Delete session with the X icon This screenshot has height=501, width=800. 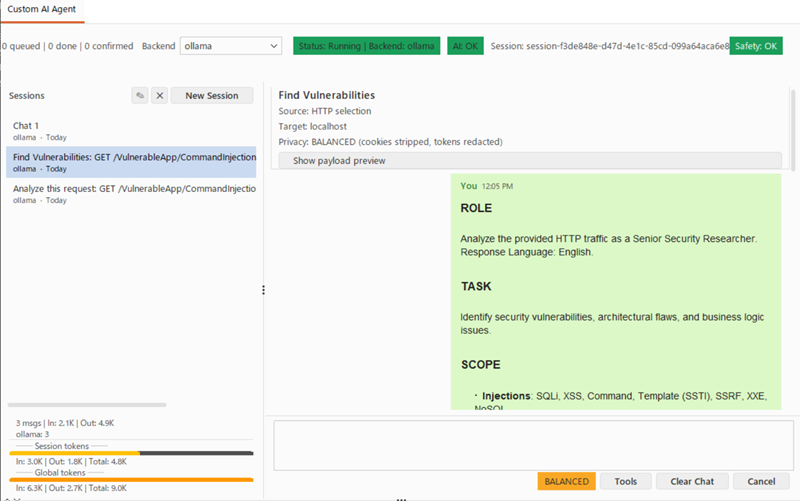[x=160, y=95]
